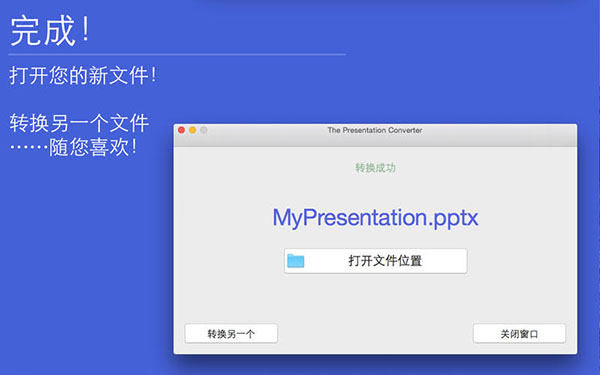Convert another file with 转换另一个
Screen dimensions: 600x375
pyautogui.click(x=231, y=334)
